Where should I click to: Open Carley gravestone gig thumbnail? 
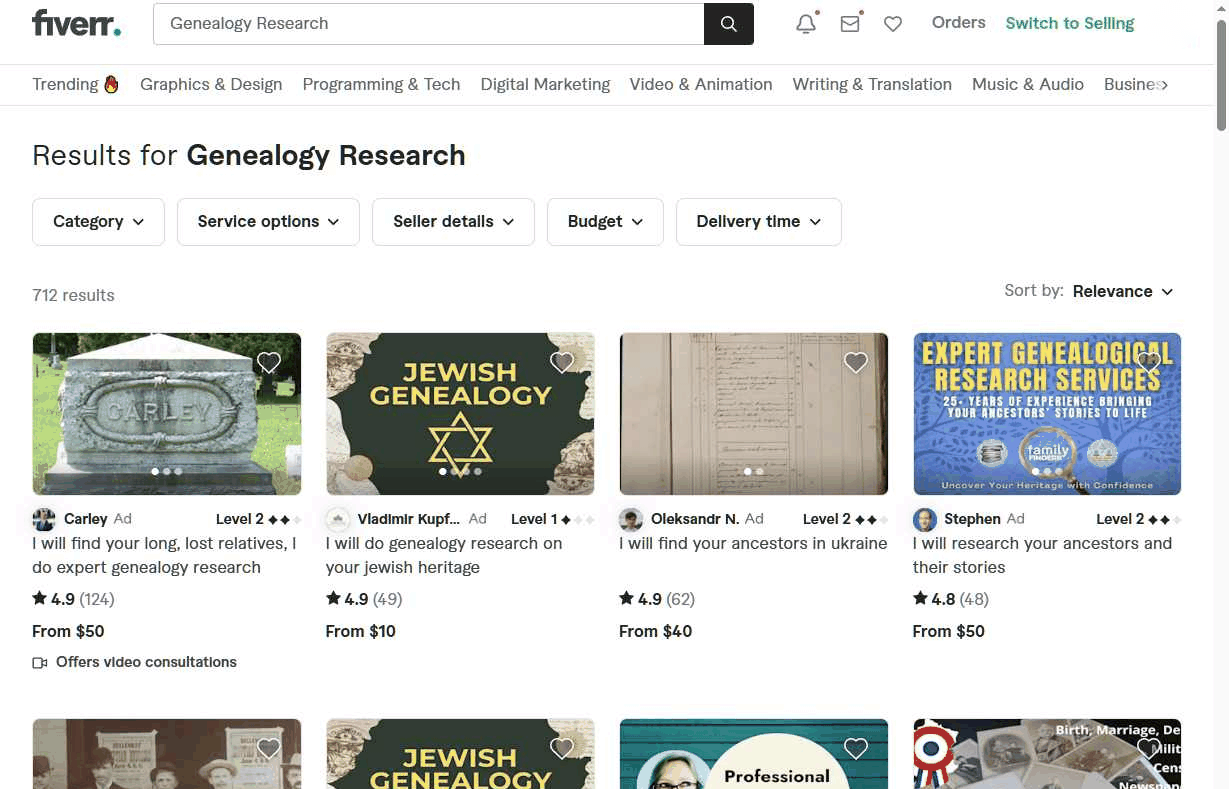(167, 414)
